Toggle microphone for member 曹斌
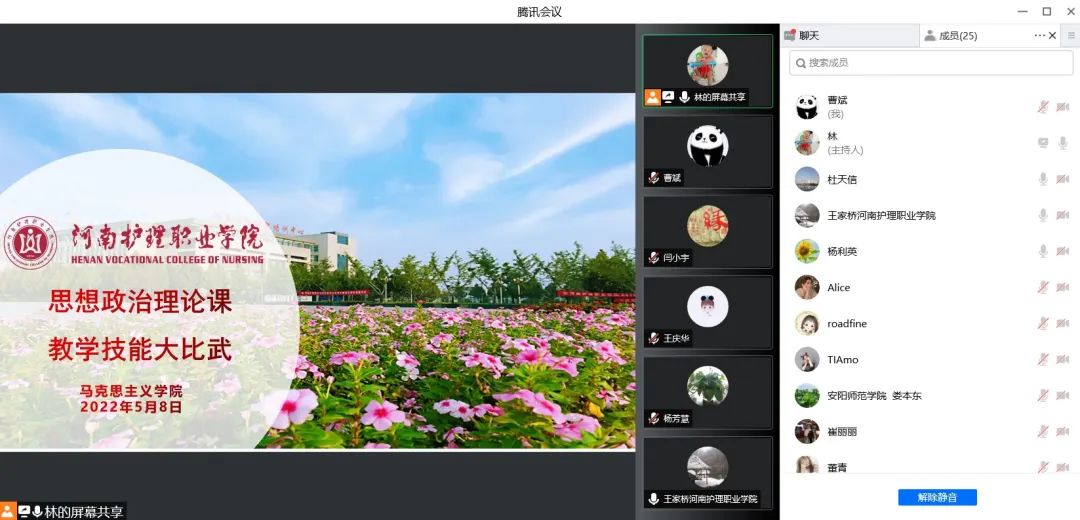The height and width of the screenshot is (520, 1080). pos(1043,107)
